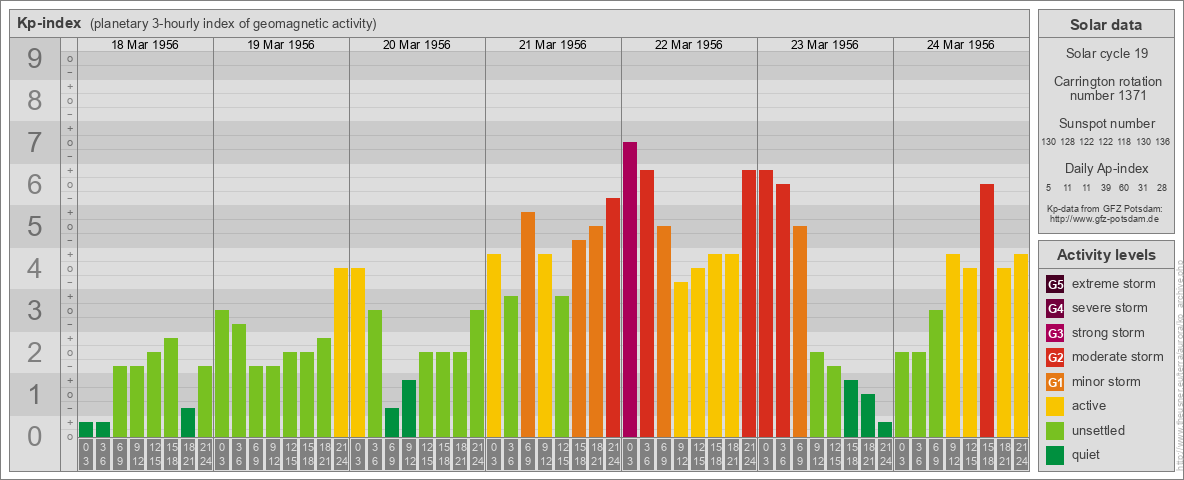1184x480 pixels.
Task: Click the light green unsettled legend swatch
Action: pyautogui.click(x=1055, y=430)
